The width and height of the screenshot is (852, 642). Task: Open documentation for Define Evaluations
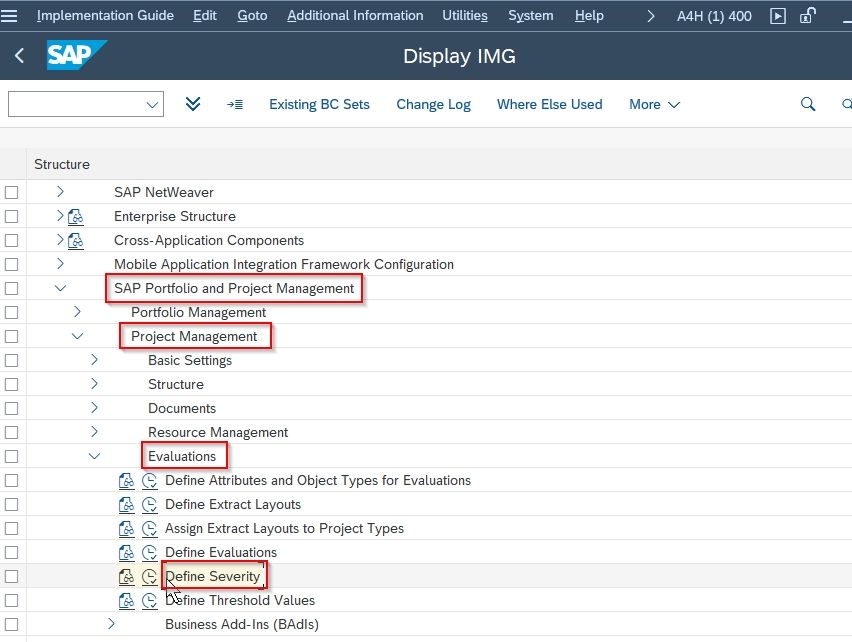point(126,552)
